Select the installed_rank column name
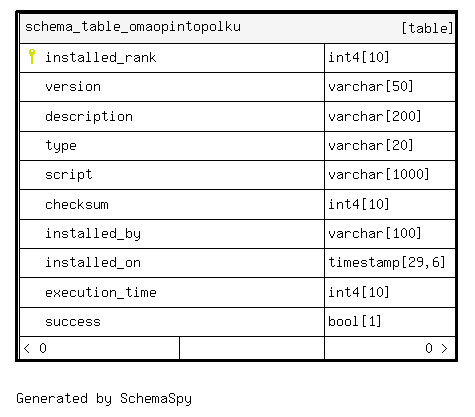Viewport: 475px width, 417px height. 101,57
